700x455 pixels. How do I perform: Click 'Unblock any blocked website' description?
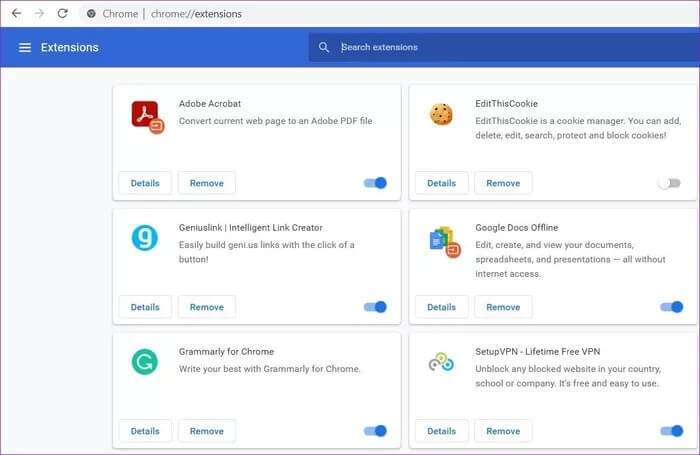coord(568,376)
